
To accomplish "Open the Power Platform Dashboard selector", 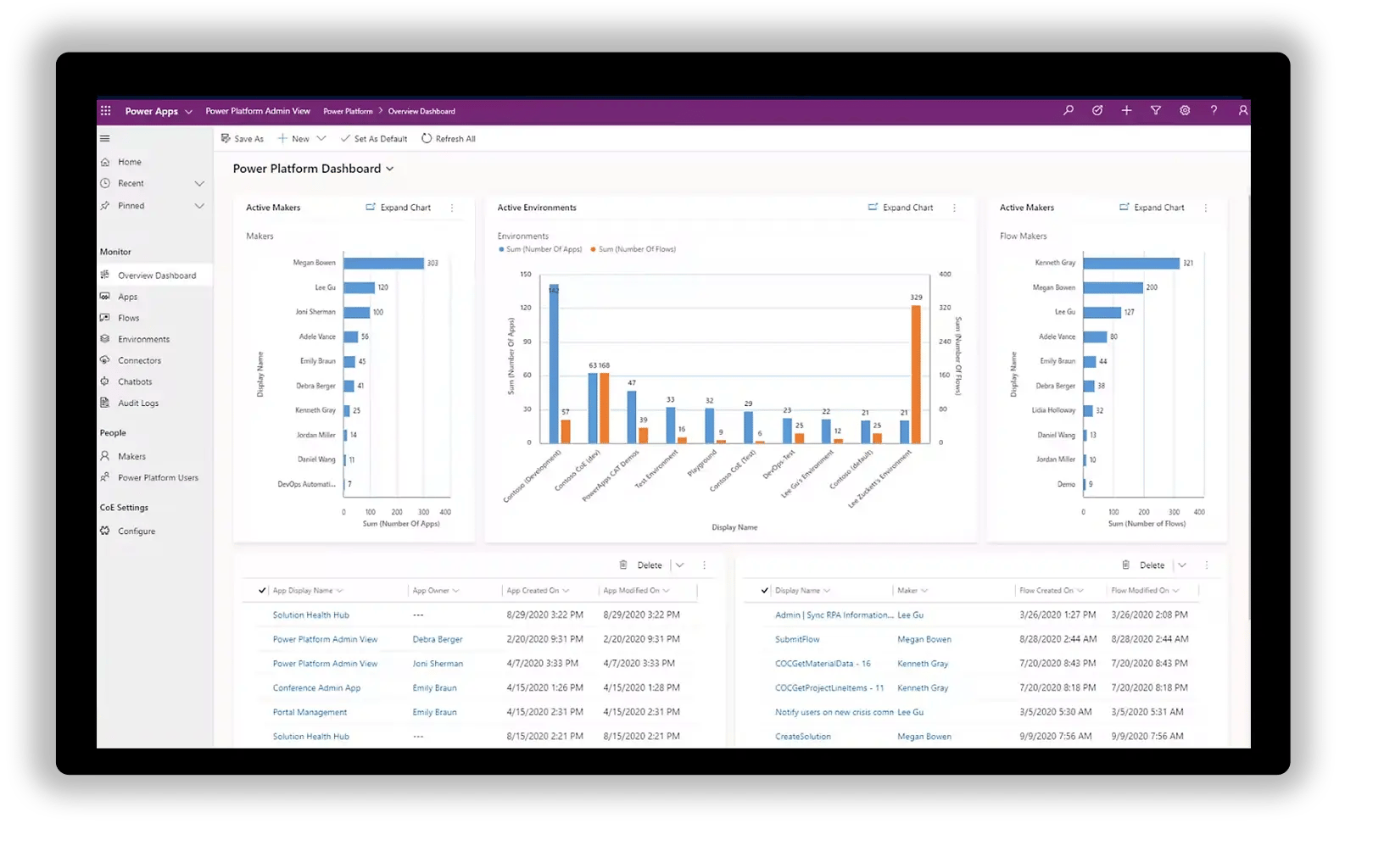I will click(314, 169).
